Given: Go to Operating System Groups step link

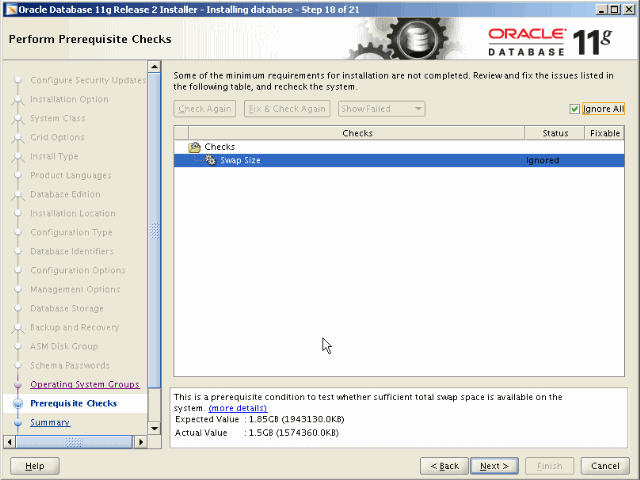Looking at the screenshot, I should (x=85, y=384).
